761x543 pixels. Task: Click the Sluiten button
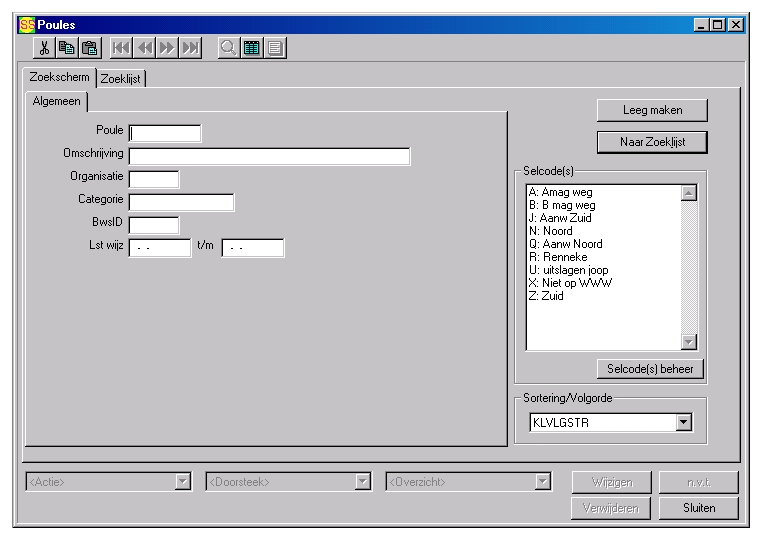point(698,508)
